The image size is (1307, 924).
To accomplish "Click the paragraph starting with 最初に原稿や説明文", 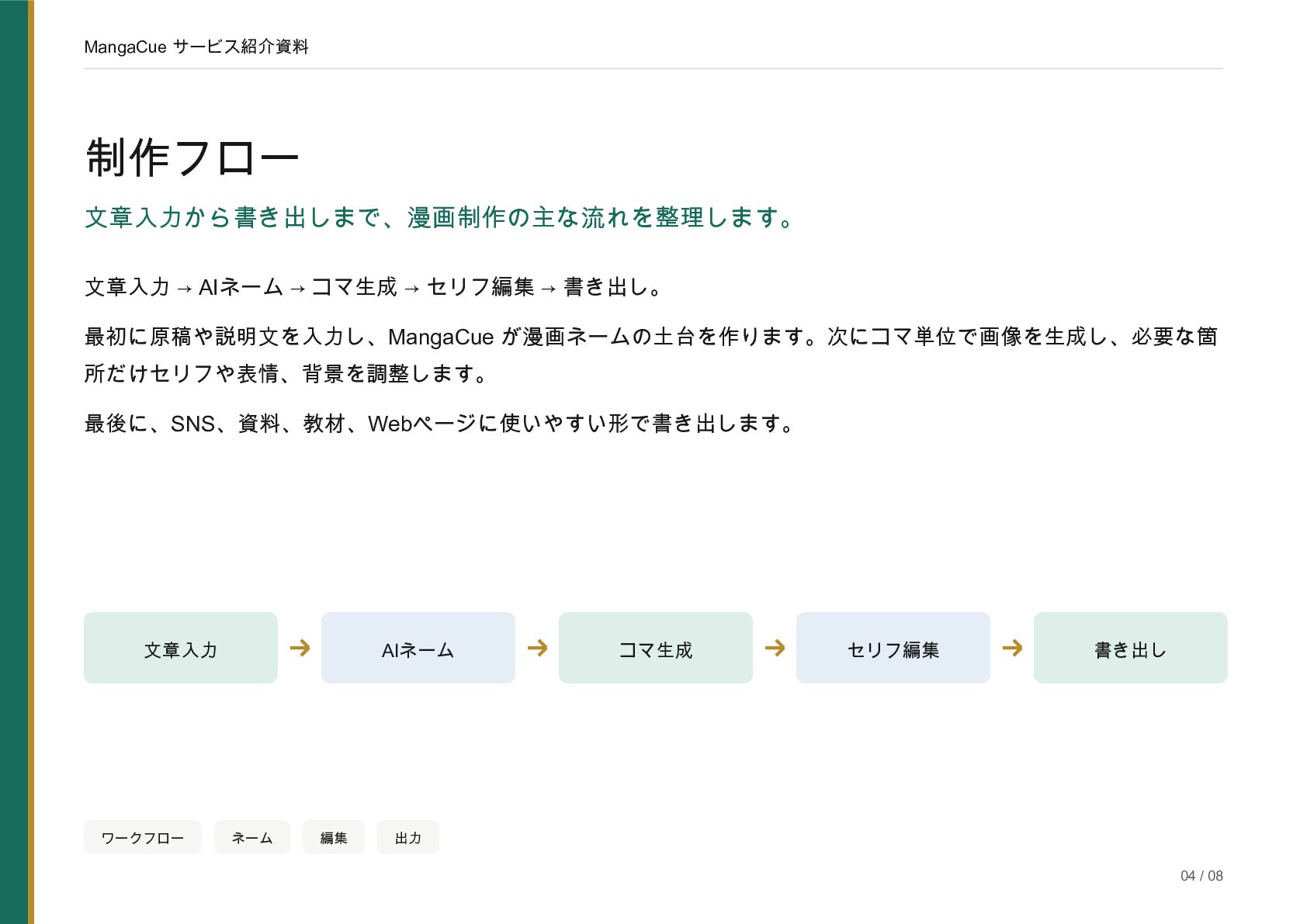I will [651, 355].
